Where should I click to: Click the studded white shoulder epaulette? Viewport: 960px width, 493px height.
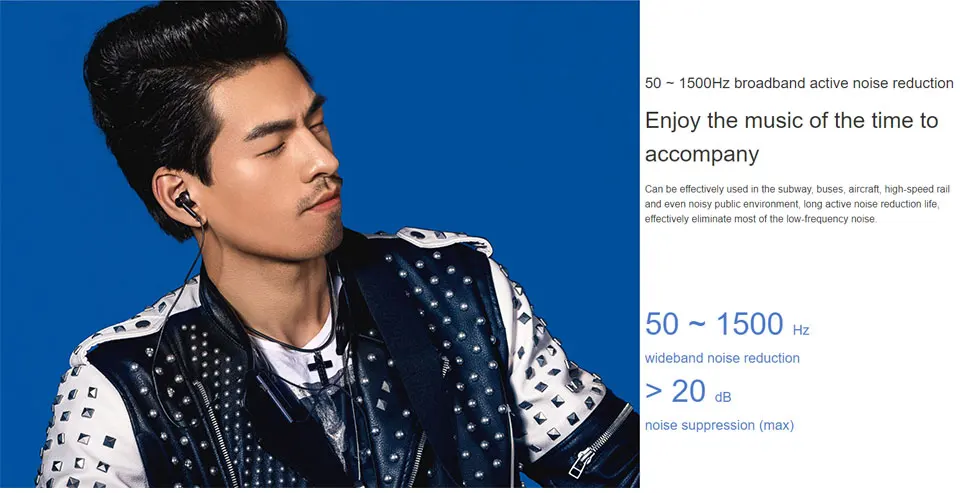[442, 241]
